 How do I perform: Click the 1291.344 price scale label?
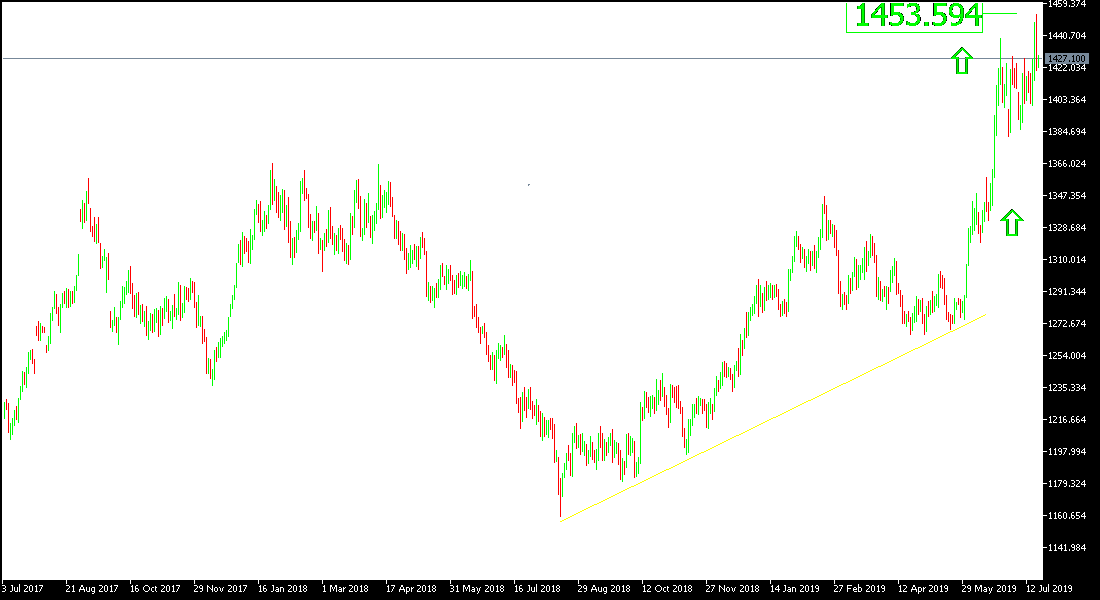point(1070,293)
